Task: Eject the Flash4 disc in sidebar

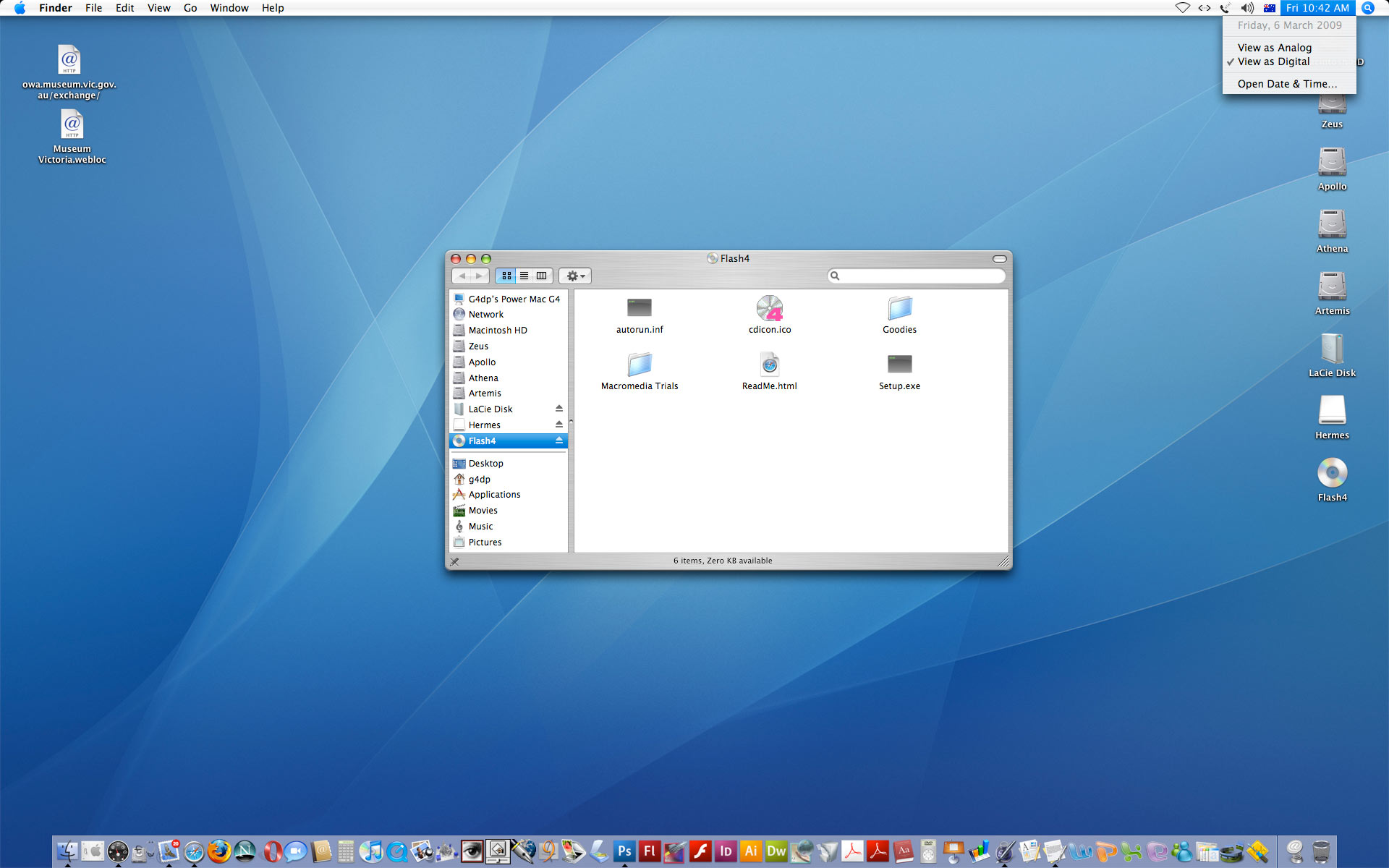Action: coord(558,441)
